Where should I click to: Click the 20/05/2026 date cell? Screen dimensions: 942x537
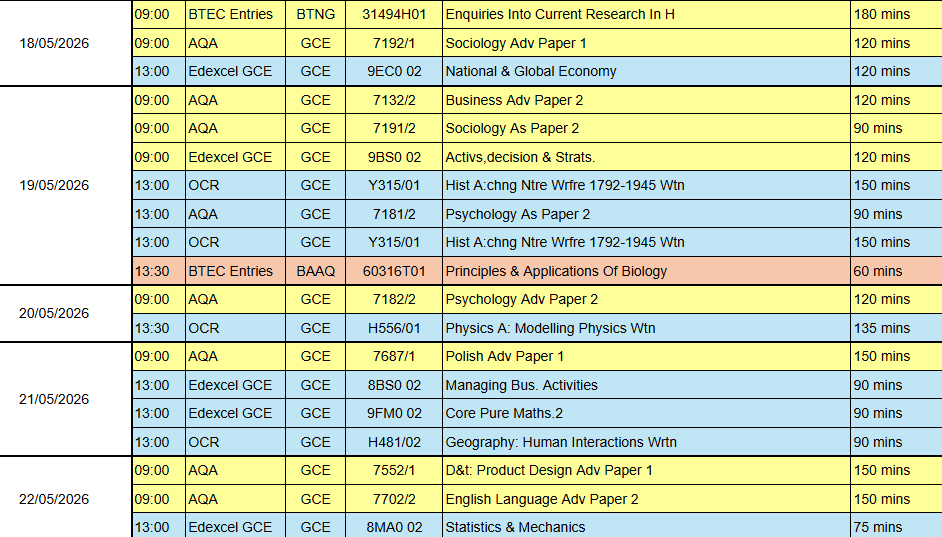[54, 313]
